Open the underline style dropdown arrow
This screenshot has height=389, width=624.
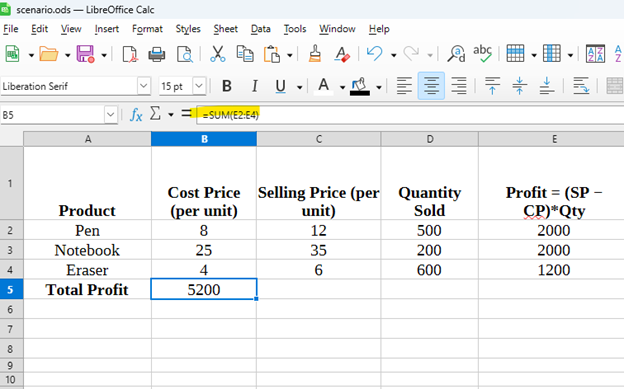tap(300, 87)
